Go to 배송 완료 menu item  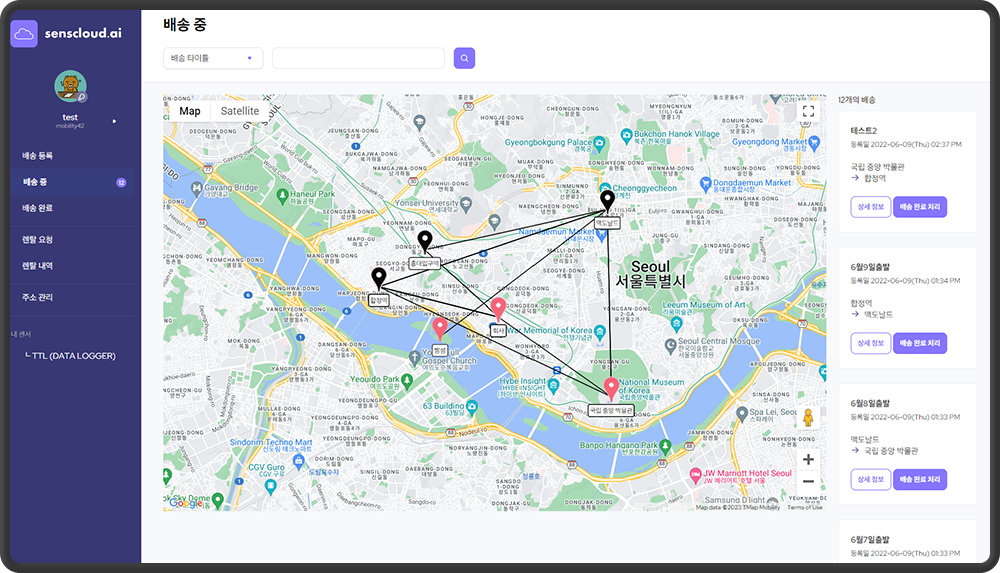tap(38, 208)
